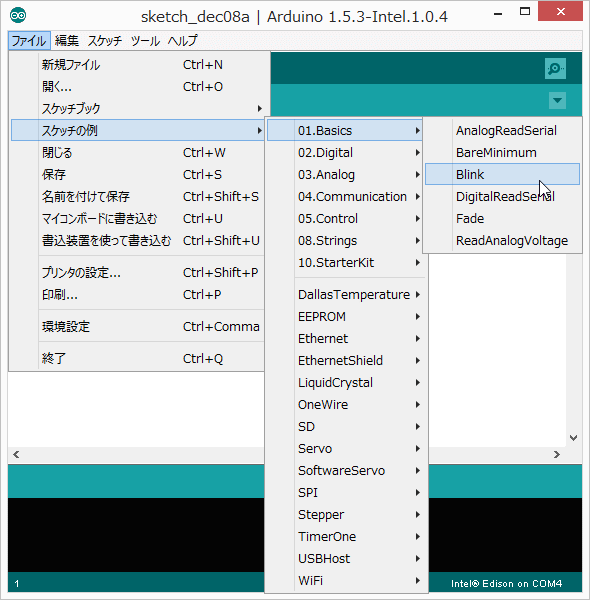Select 保存 menu entry
Image resolution: width=590 pixels, height=600 pixels.
(138, 174)
